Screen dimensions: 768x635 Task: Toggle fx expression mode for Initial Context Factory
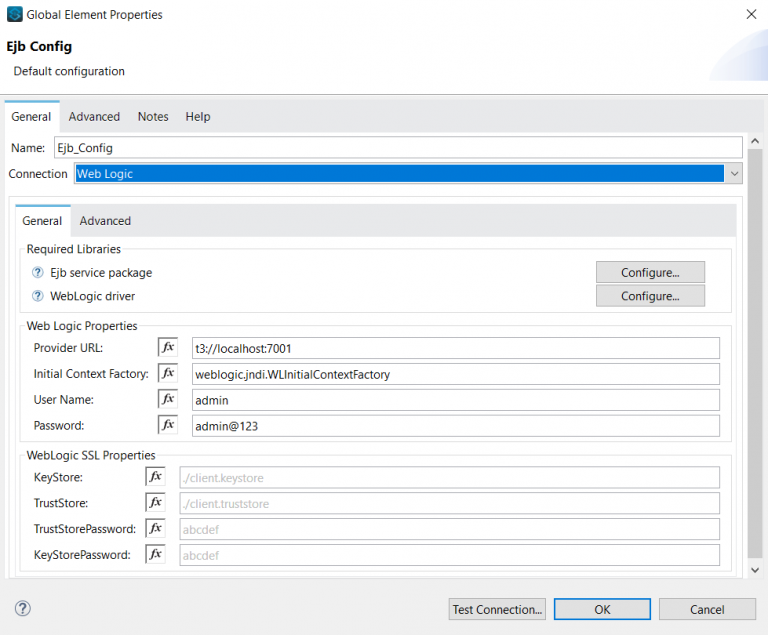(x=168, y=373)
